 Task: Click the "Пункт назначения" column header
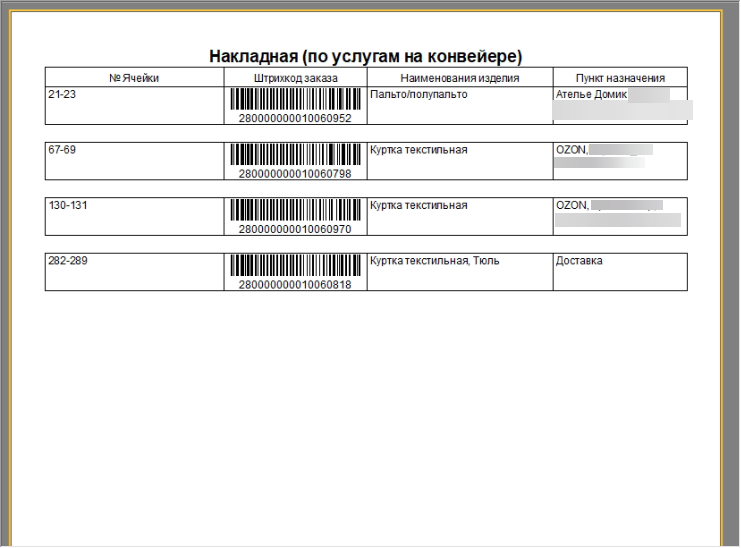tap(620, 78)
